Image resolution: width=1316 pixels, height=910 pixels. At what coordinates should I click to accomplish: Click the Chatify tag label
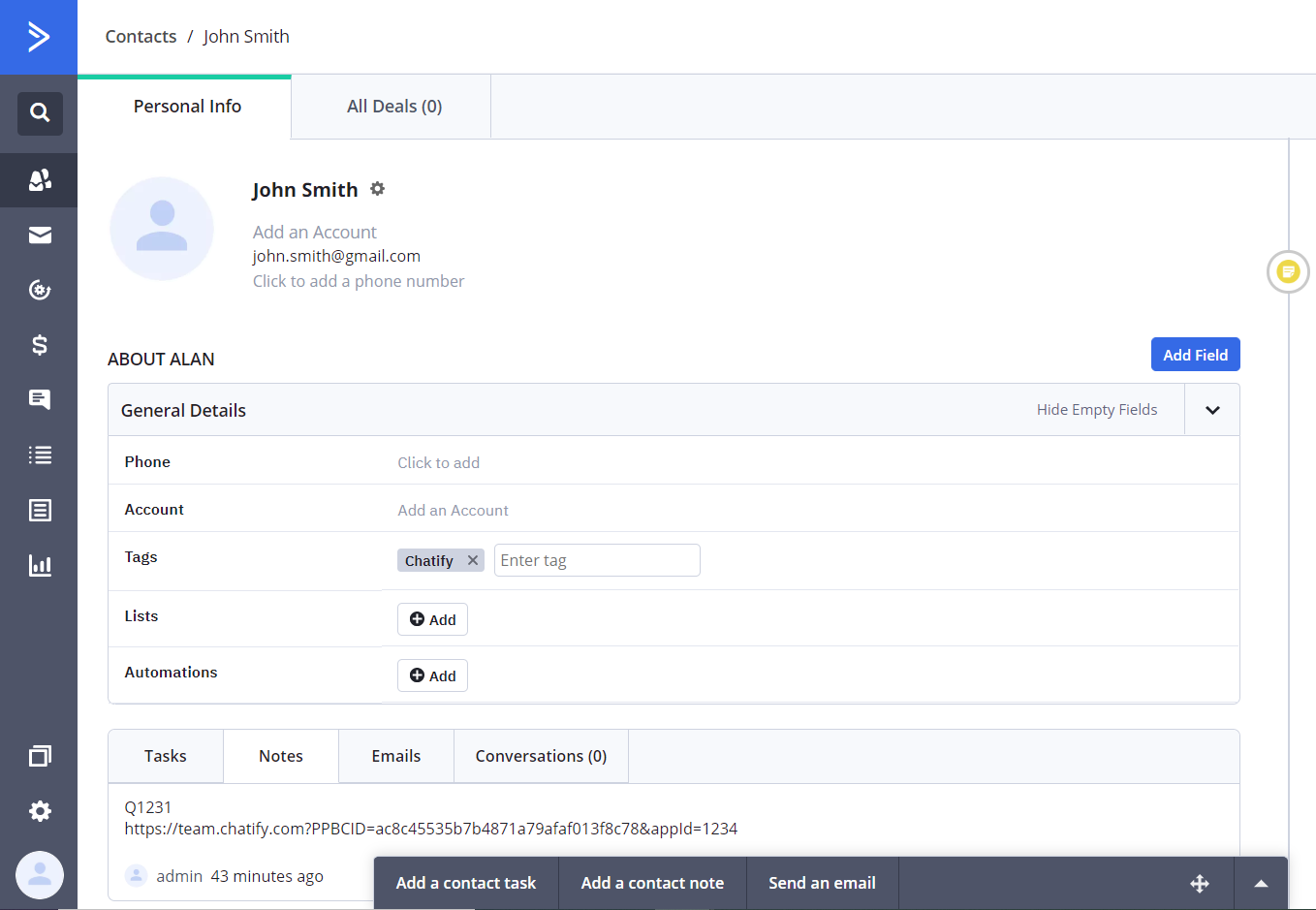pyautogui.click(x=428, y=561)
